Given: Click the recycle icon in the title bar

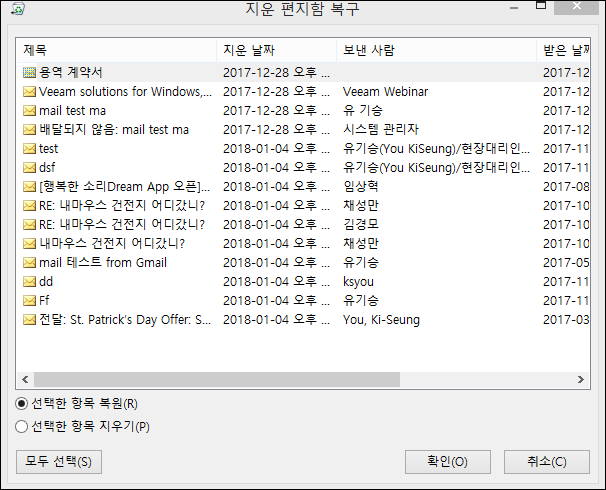Looking at the screenshot, I should [18, 8].
